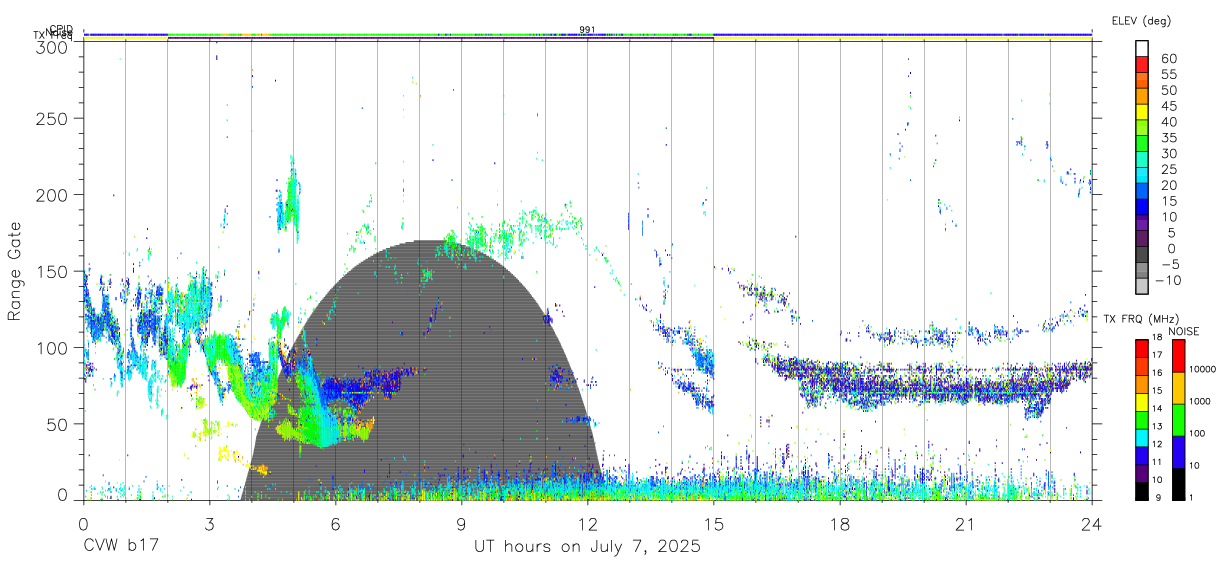1228x567 pixels.
Task: Click the "150" range gate tick label
Action: pos(52,271)
